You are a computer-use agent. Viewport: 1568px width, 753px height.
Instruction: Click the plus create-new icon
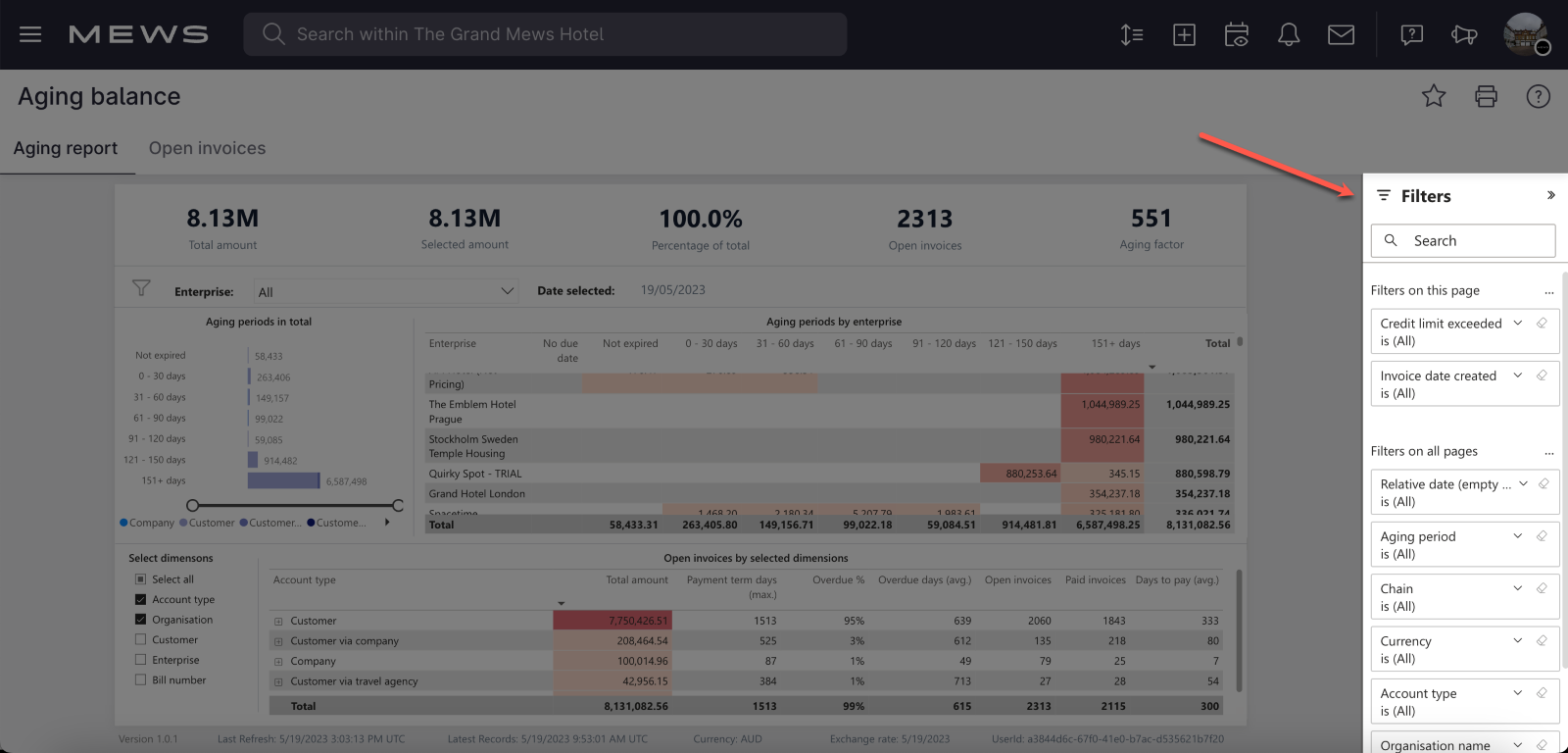1184,35
